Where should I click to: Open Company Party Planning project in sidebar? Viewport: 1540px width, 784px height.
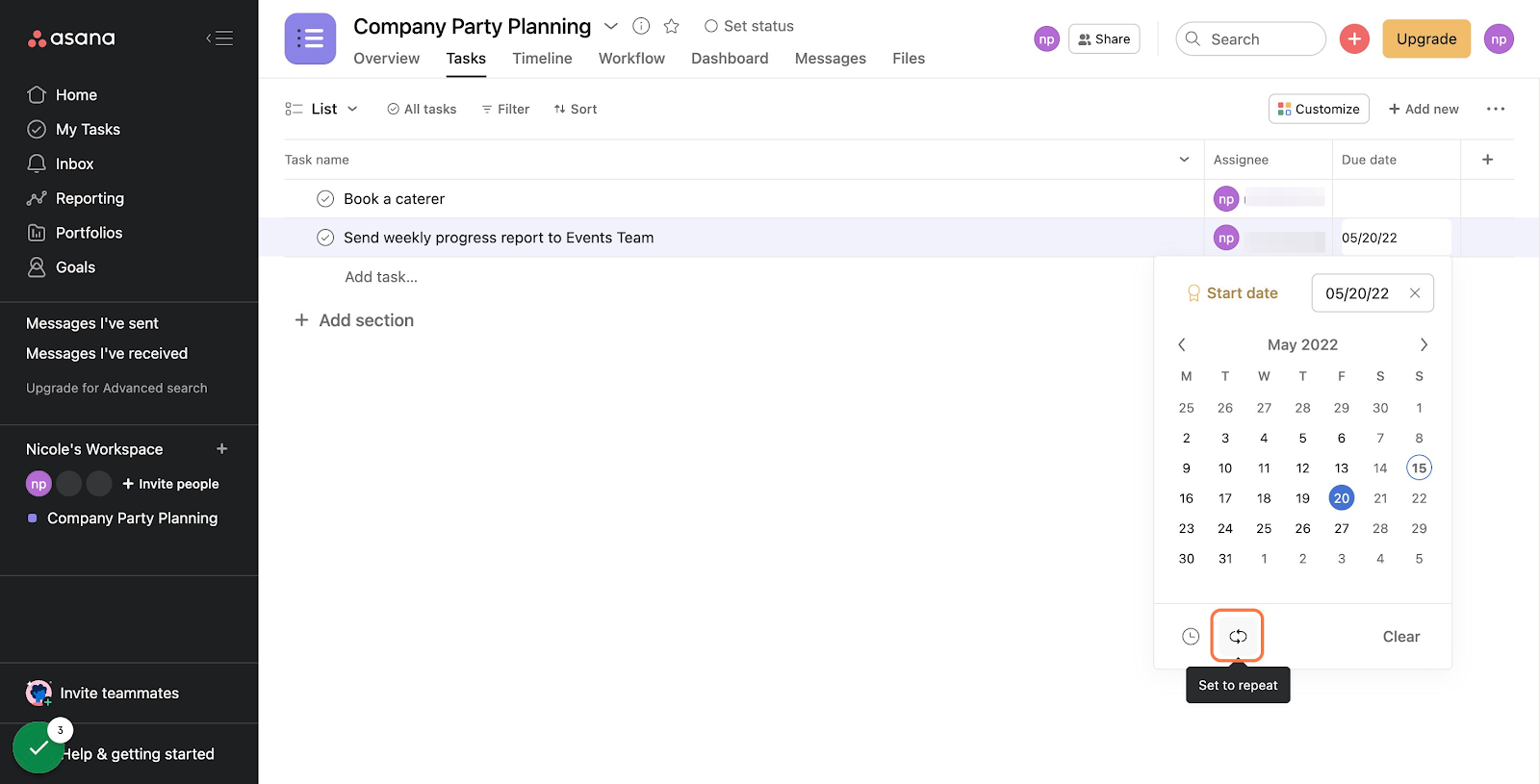[x=133, y=518]
